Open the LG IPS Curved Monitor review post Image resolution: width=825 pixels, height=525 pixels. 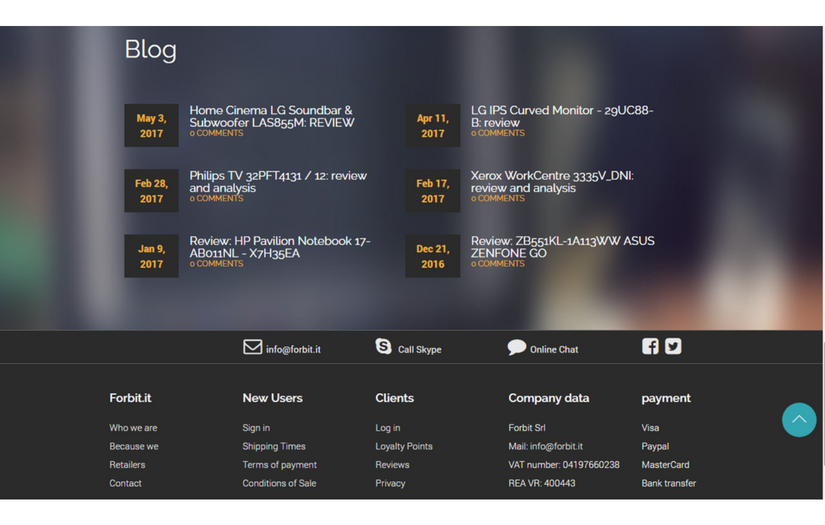click(x=562, y=116)
